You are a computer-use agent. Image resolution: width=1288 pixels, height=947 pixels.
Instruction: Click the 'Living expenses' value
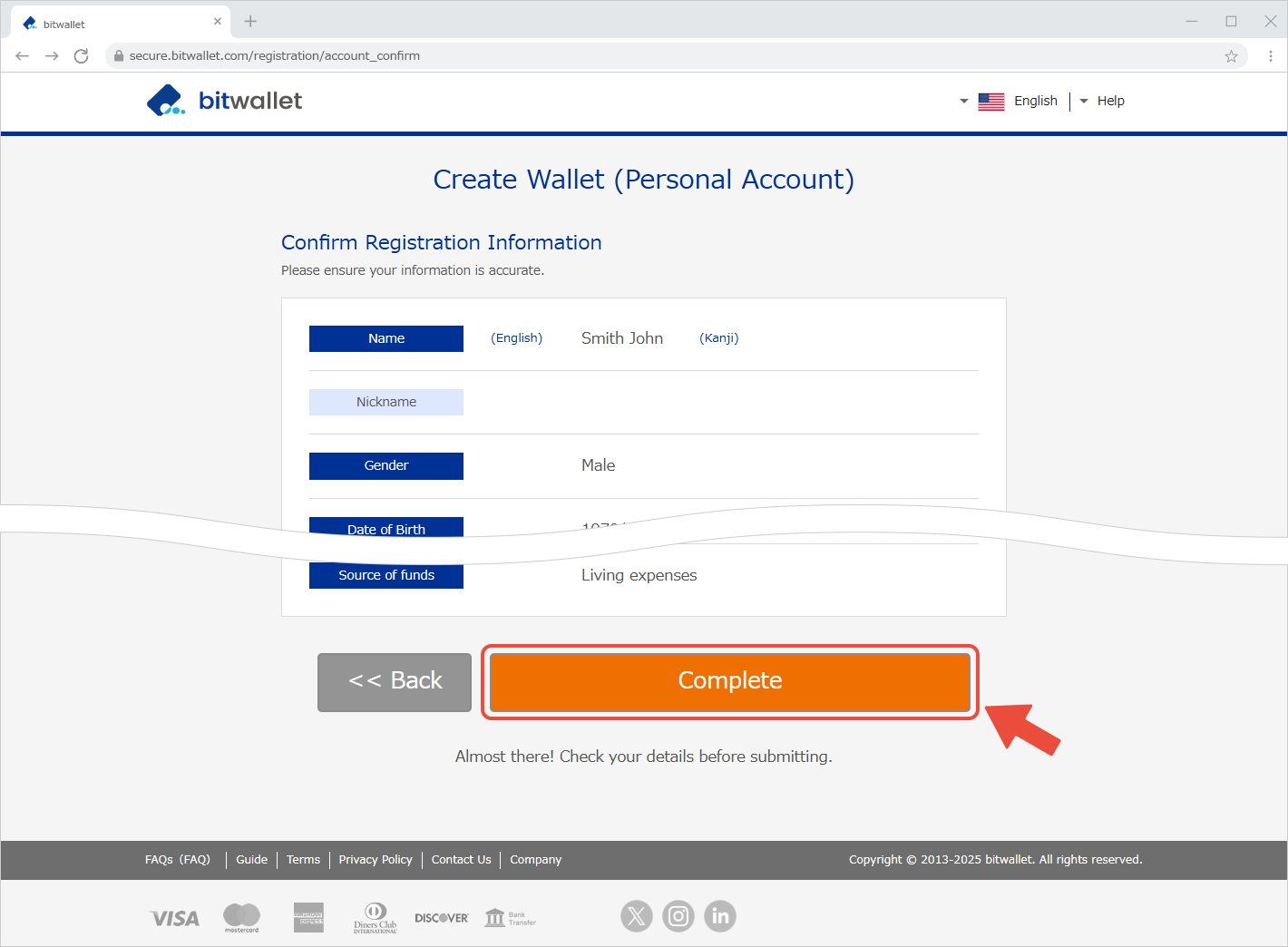pyautogui.click(x=639, y=575)
